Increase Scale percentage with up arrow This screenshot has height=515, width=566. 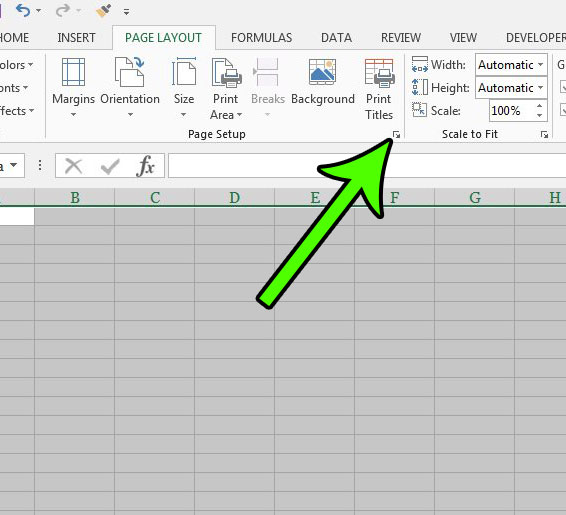(539, 106)
